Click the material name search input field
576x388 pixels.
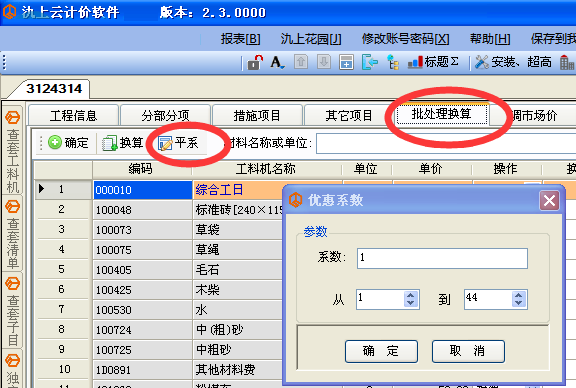coord(446,143)
